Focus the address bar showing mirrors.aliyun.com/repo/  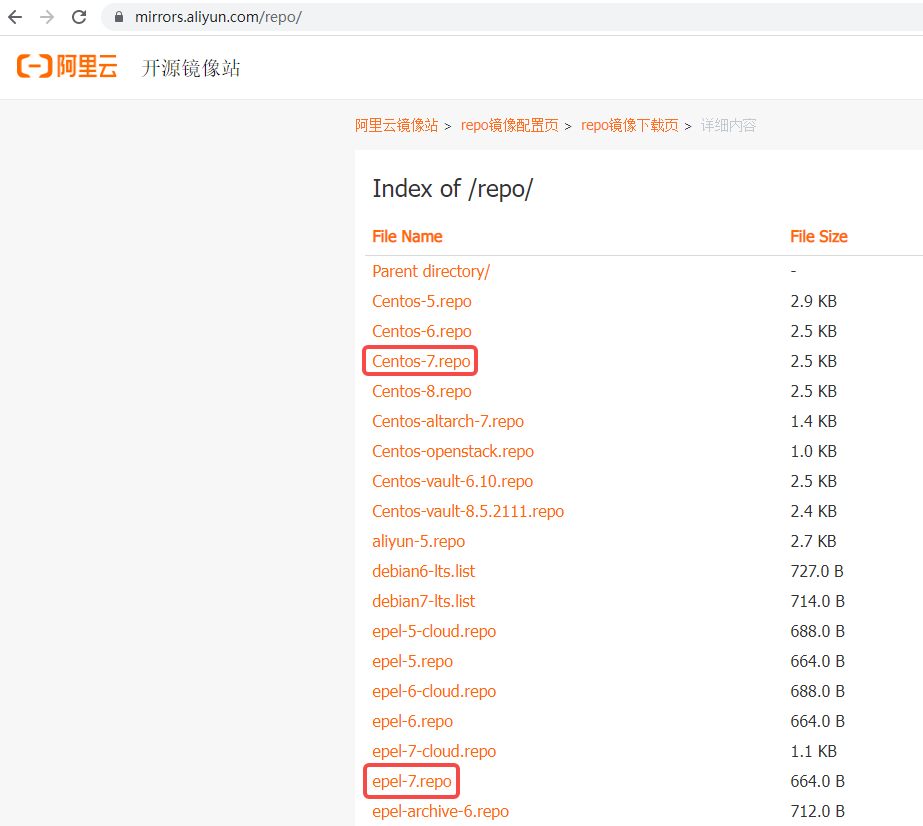coord(512,17)
